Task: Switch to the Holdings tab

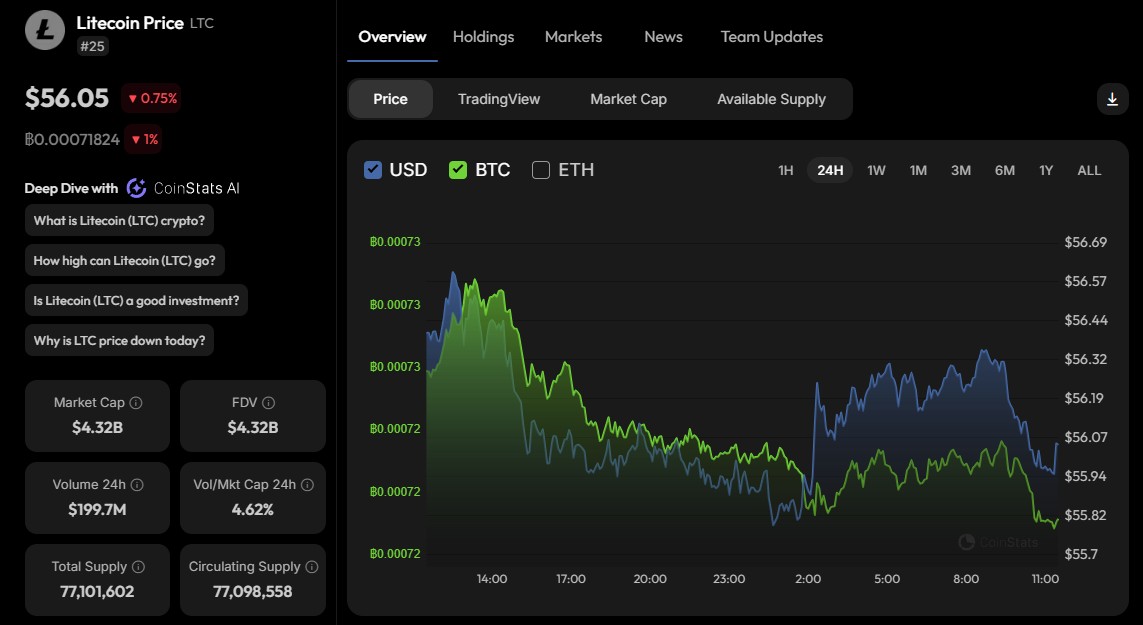Action: point(483,37)
